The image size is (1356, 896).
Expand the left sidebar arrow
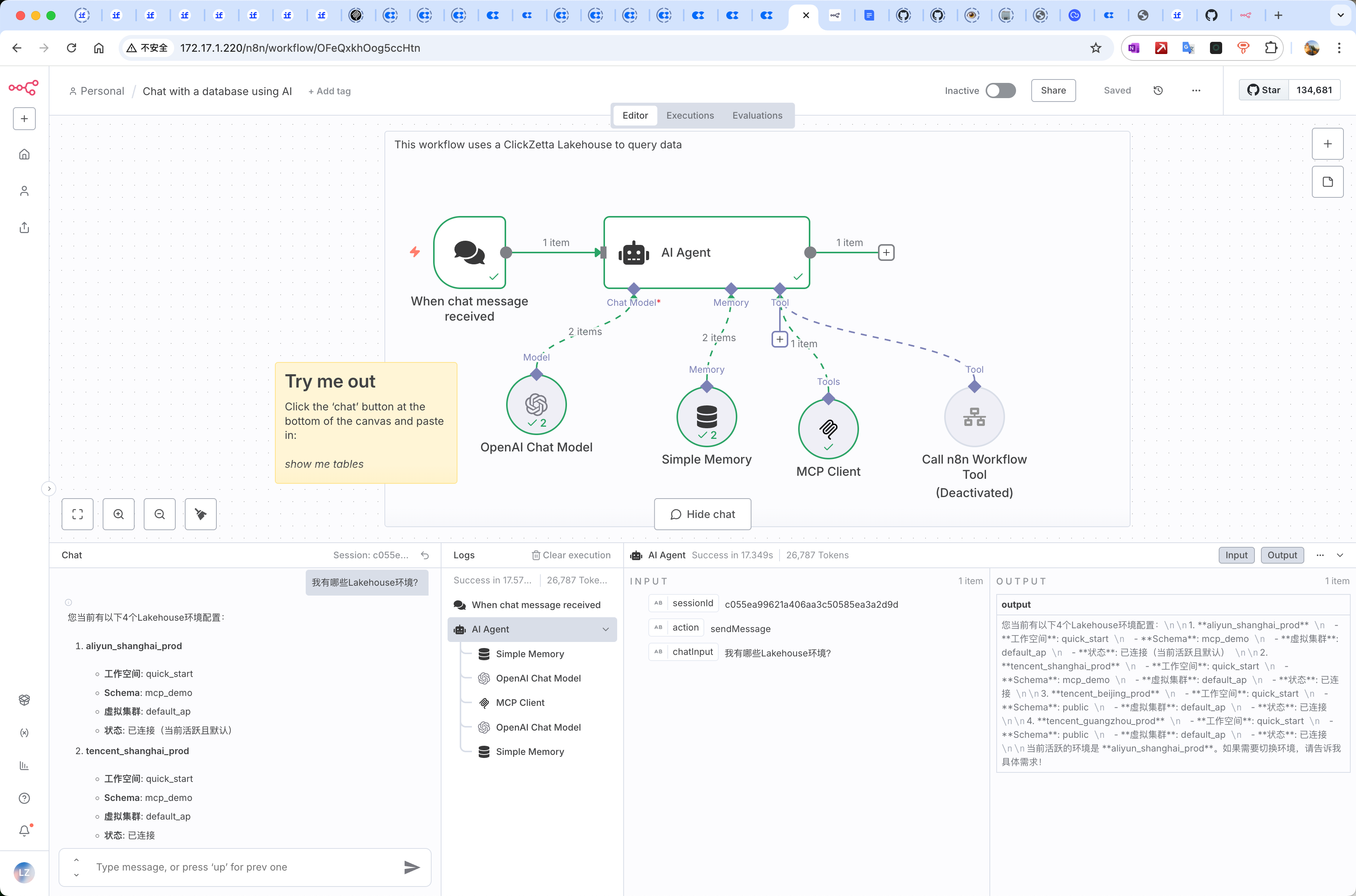point(49,489)
